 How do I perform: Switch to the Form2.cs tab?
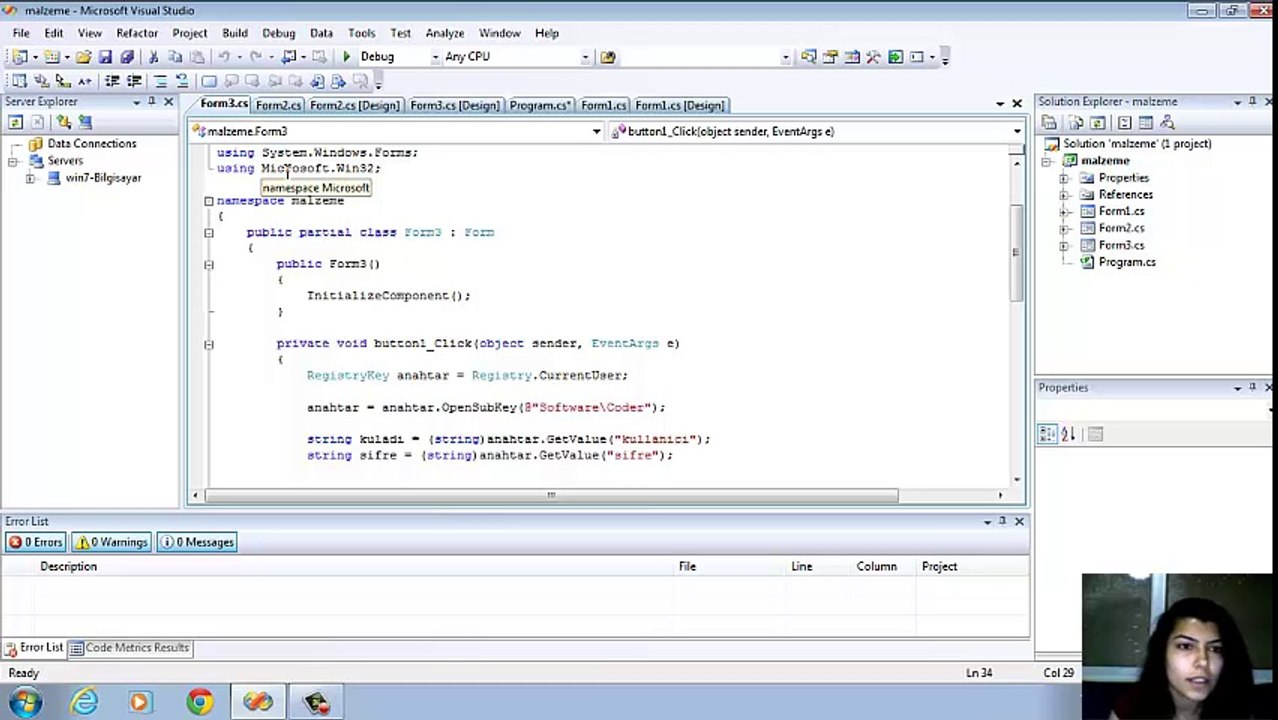(x=278, y=105)
